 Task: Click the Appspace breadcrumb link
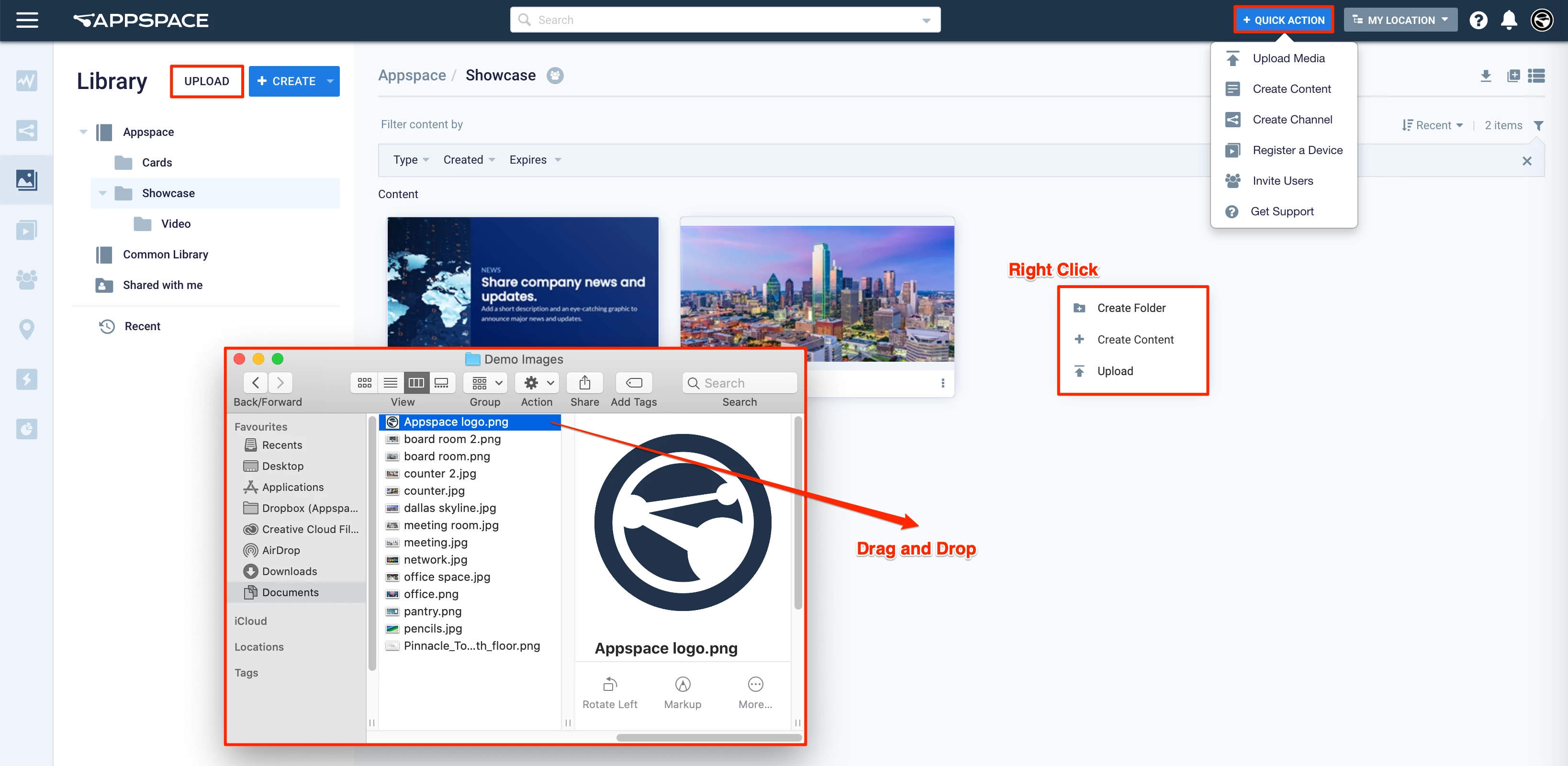click(412, 76)
